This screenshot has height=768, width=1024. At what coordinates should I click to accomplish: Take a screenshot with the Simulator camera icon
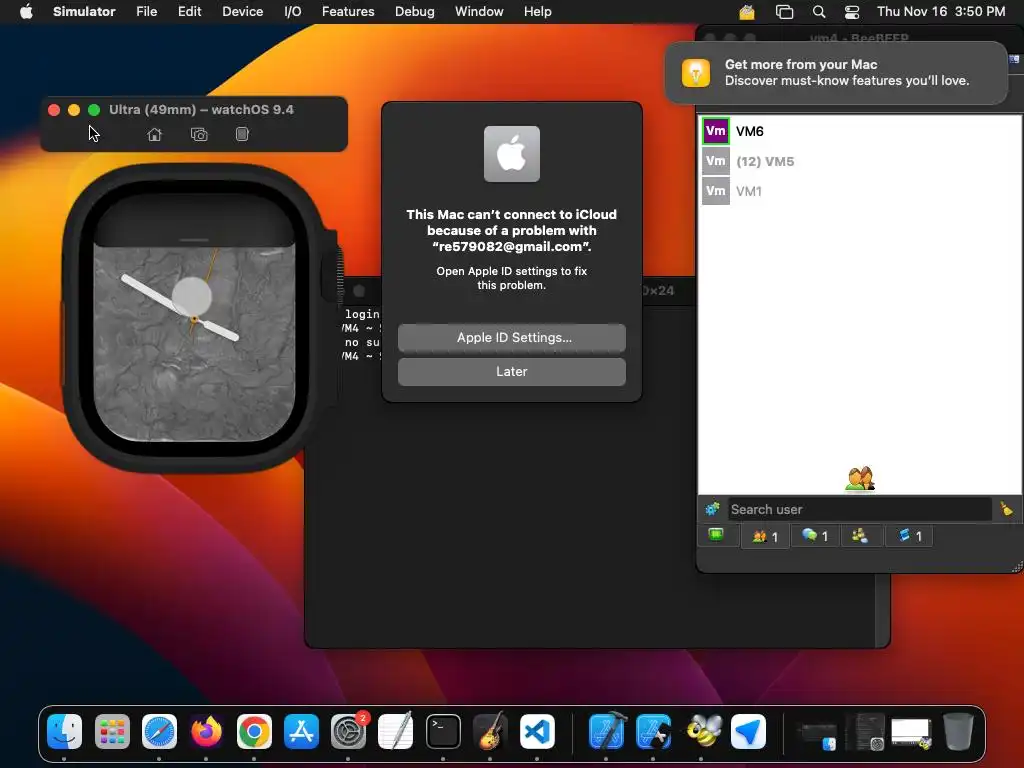click(x=199, y=135)
